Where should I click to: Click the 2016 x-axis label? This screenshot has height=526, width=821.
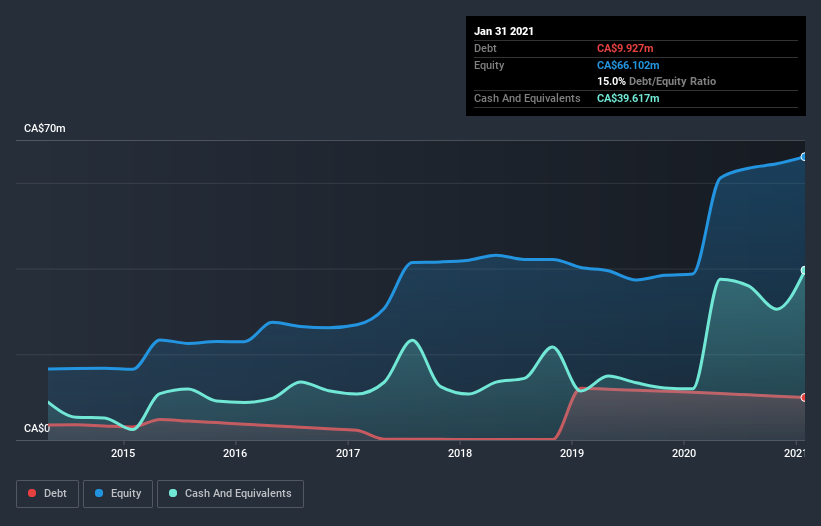(235, 453)
